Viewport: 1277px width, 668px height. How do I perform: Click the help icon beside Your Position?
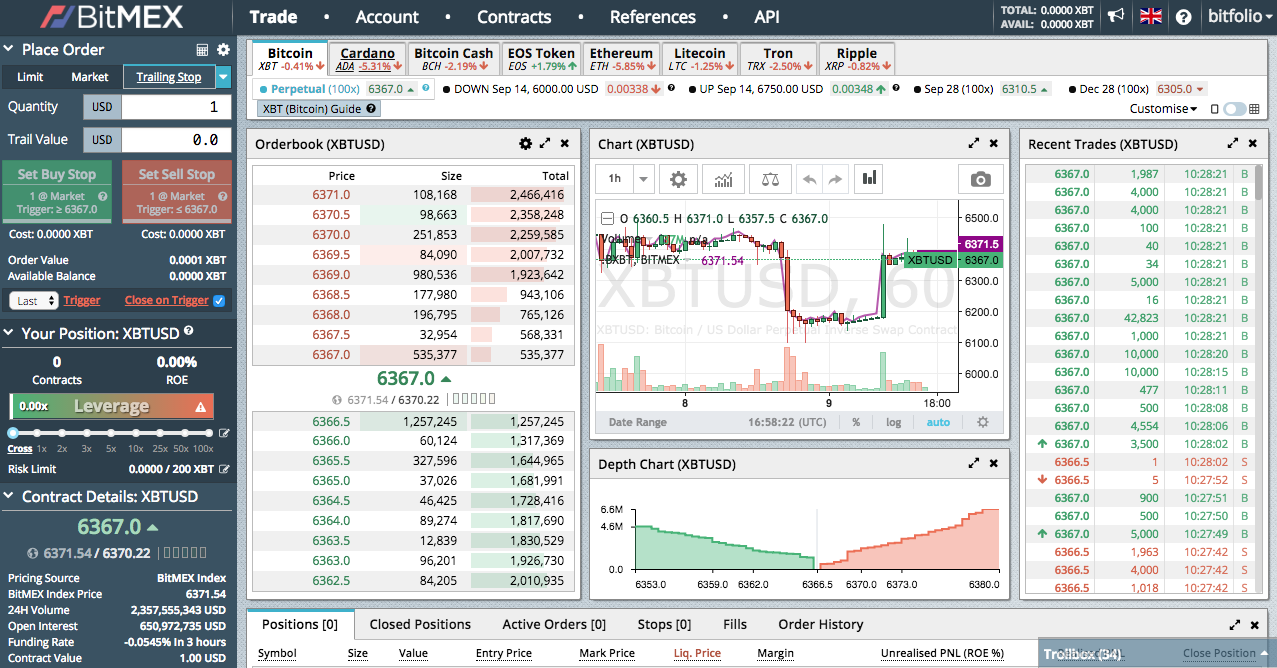189,331
